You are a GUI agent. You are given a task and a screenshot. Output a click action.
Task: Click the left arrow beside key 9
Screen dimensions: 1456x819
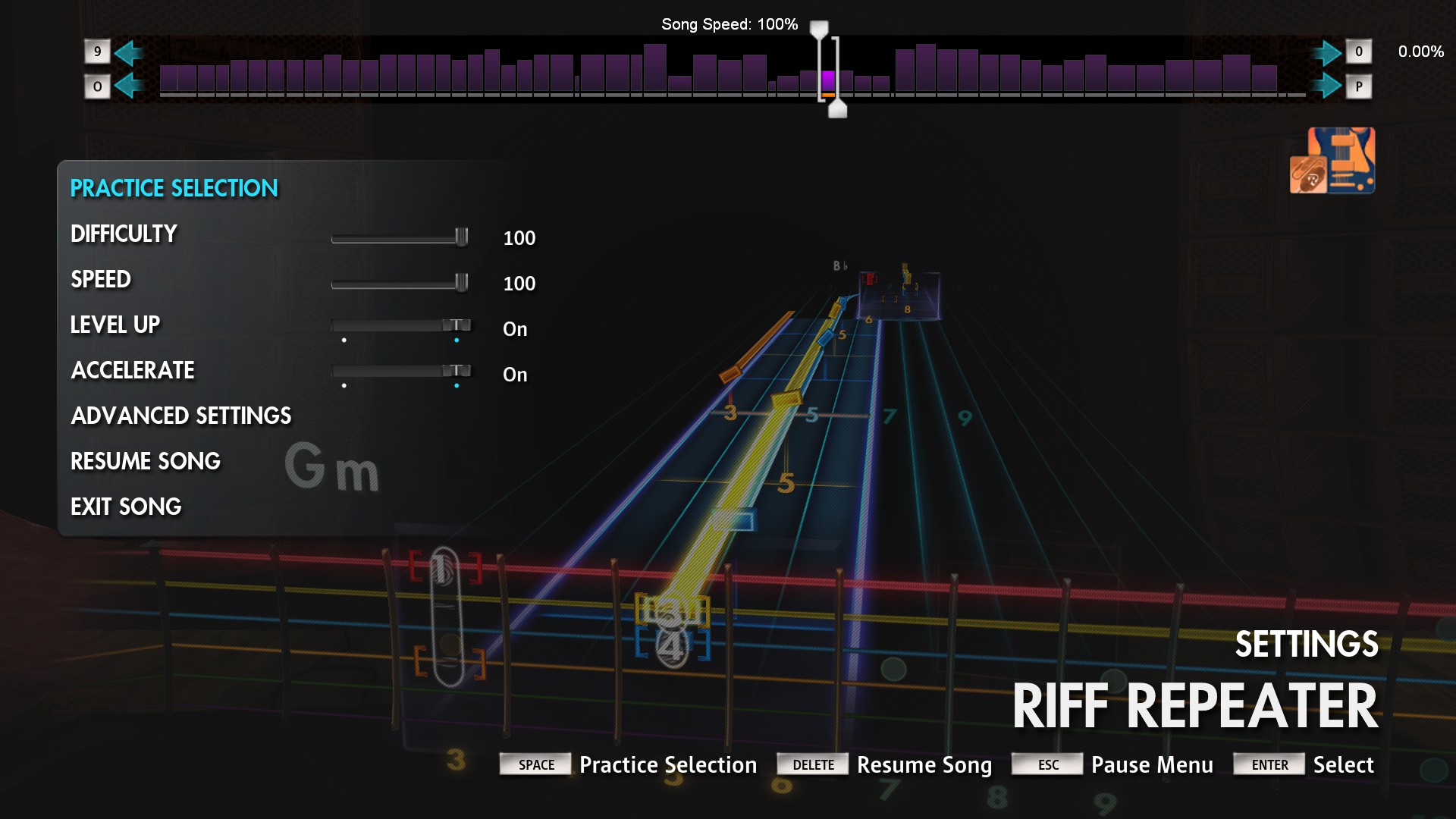pos(130,52)
